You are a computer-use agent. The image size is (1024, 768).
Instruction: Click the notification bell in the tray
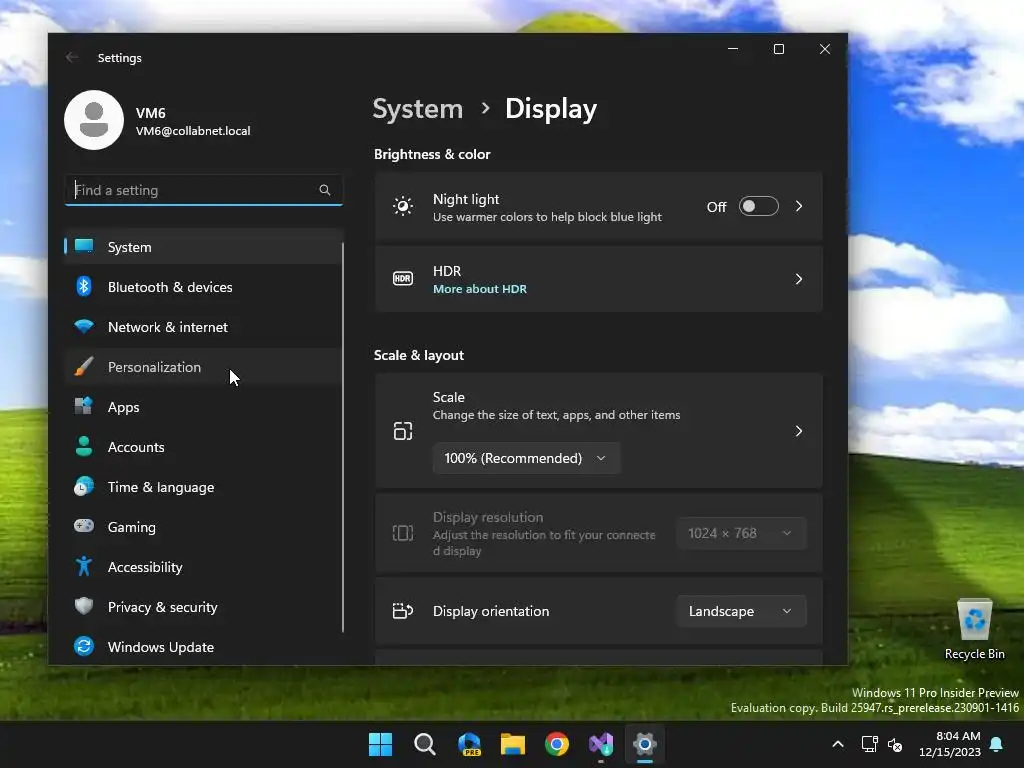[997, 744]
